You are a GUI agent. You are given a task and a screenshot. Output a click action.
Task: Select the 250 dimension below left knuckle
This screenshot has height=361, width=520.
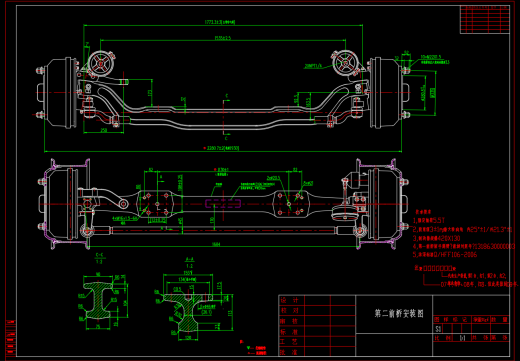point(104,130)
